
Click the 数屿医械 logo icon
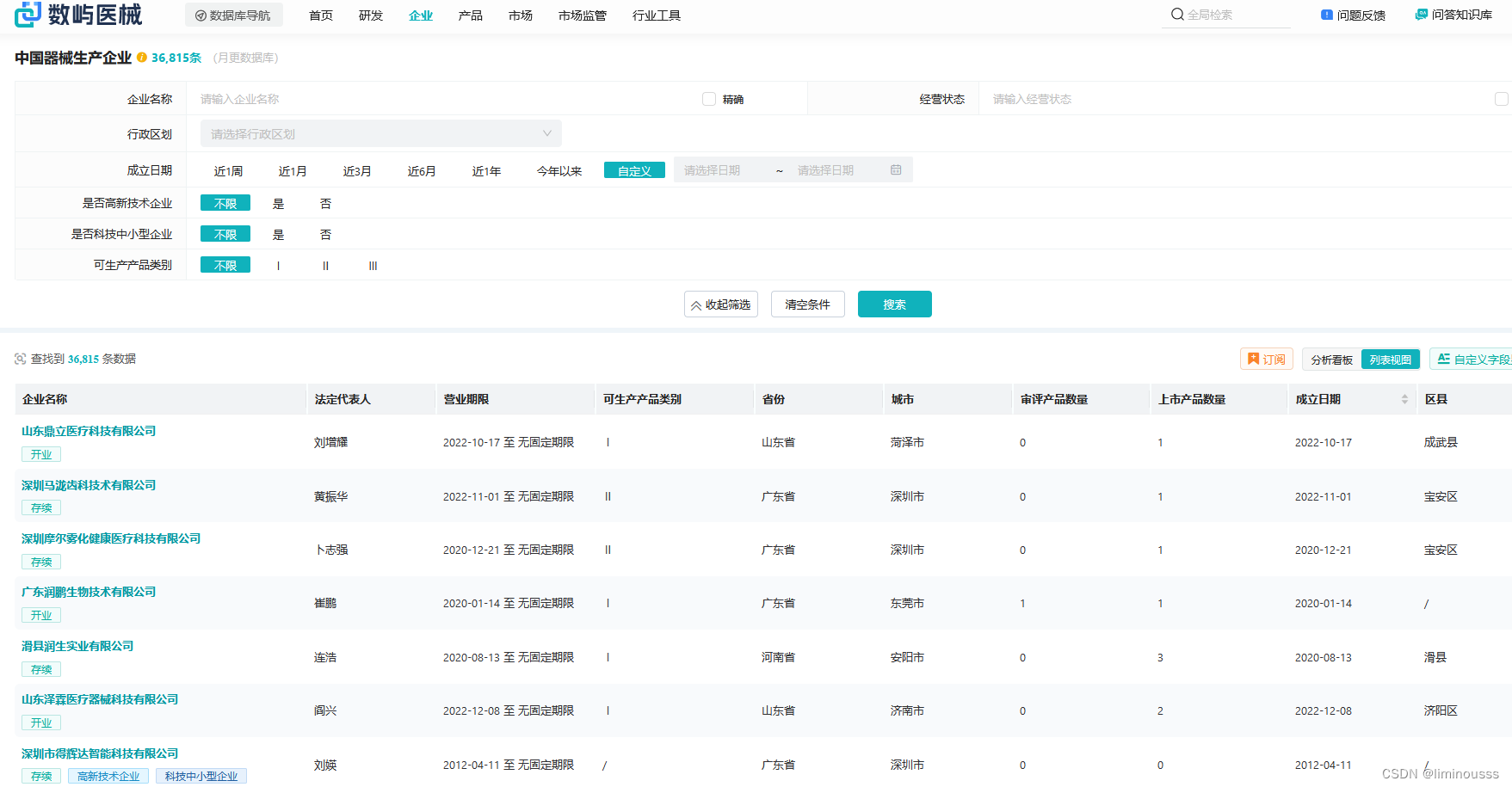tap(28, 14)
